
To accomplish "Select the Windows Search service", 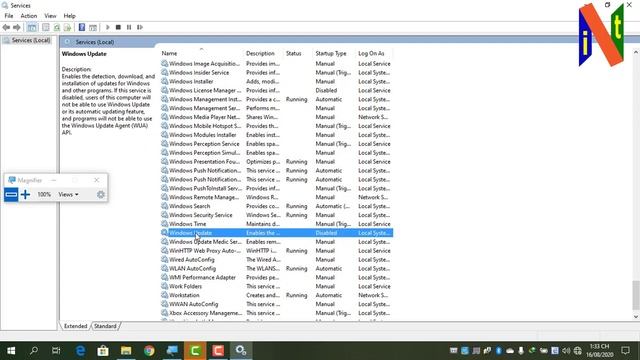I will pyautogui.click(x=276, y=206).
